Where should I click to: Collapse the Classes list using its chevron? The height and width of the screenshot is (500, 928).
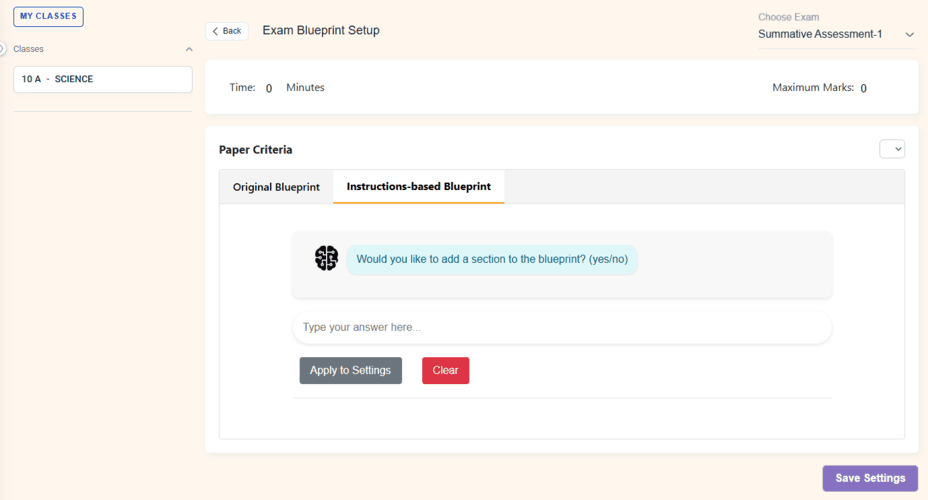pos(189,49)
